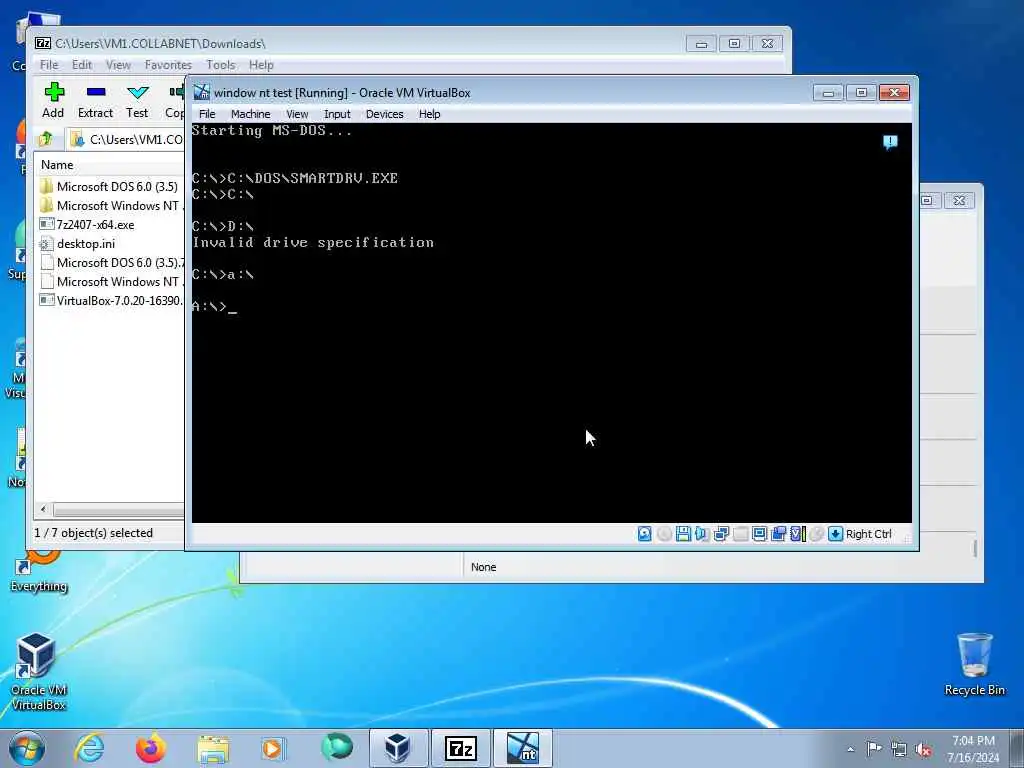Open Windows Explorer from the taskbar
The height and width of the screenshot is (768, 1024).
[213, 748]
